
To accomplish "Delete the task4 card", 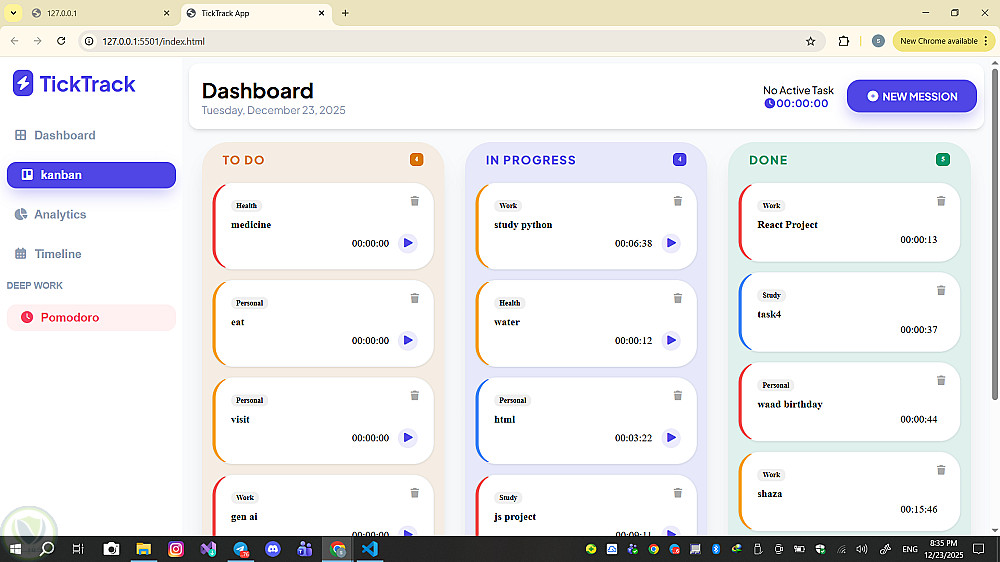I will (941, 290).
